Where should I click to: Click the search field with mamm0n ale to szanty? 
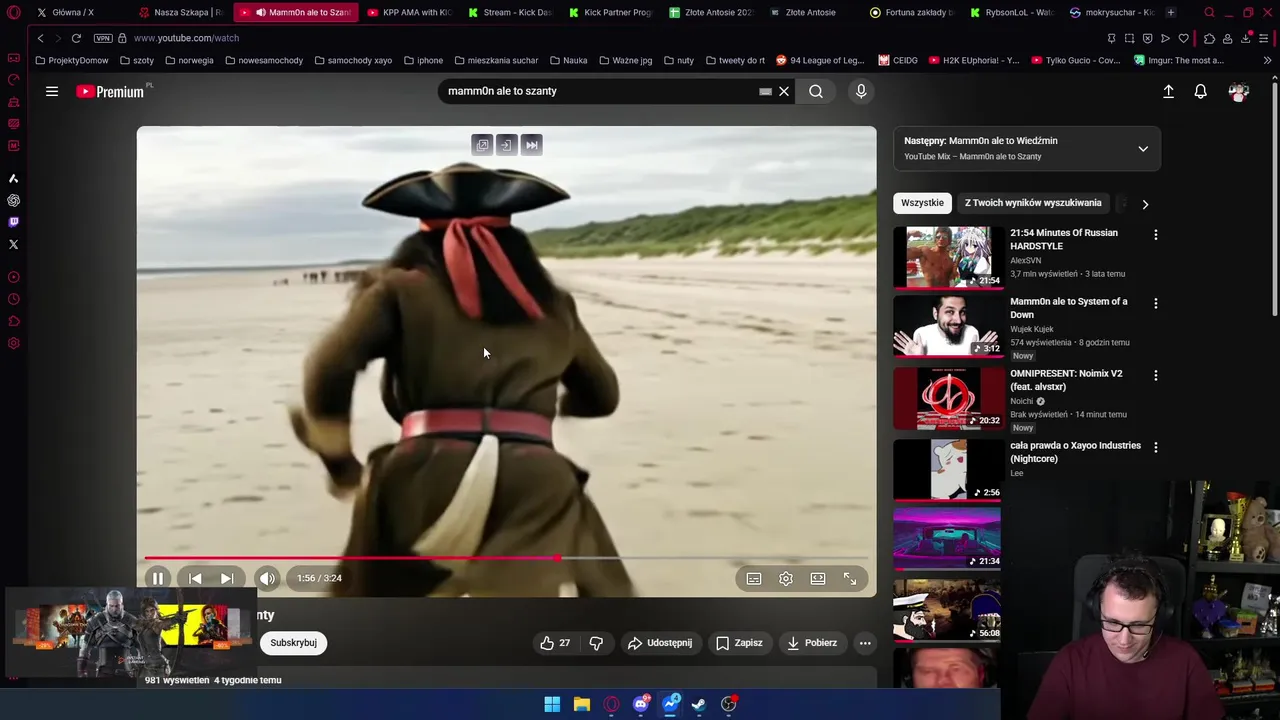[600, 91]
